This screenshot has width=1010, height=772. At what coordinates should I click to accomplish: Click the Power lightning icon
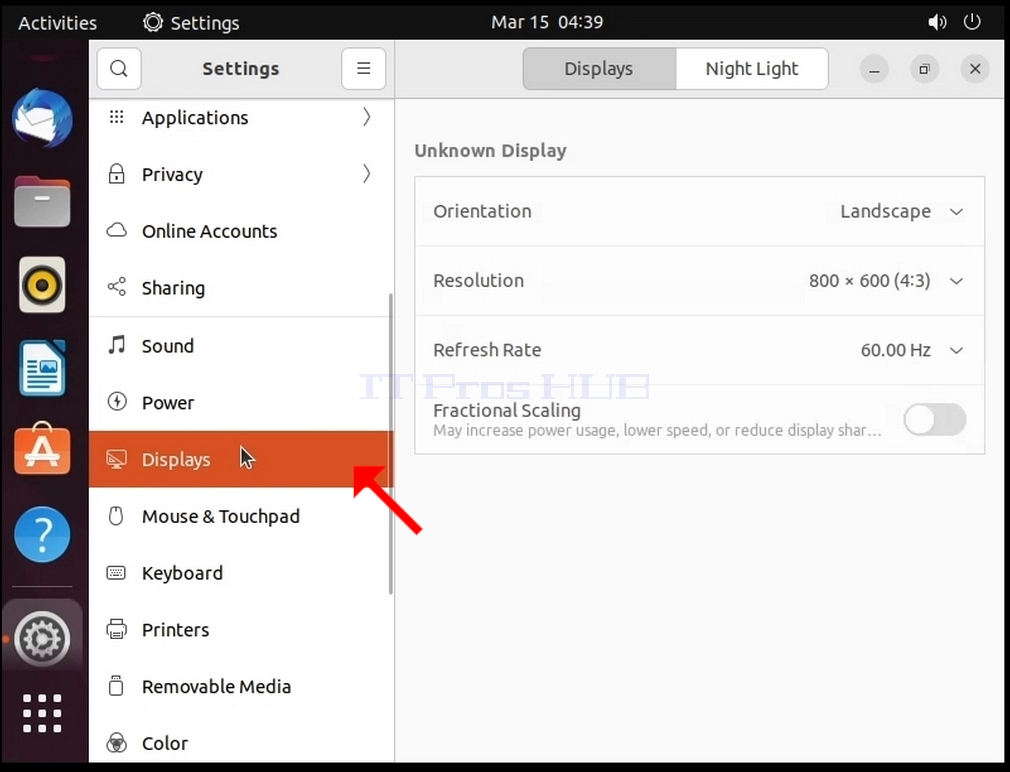click(x=117, y=402)
